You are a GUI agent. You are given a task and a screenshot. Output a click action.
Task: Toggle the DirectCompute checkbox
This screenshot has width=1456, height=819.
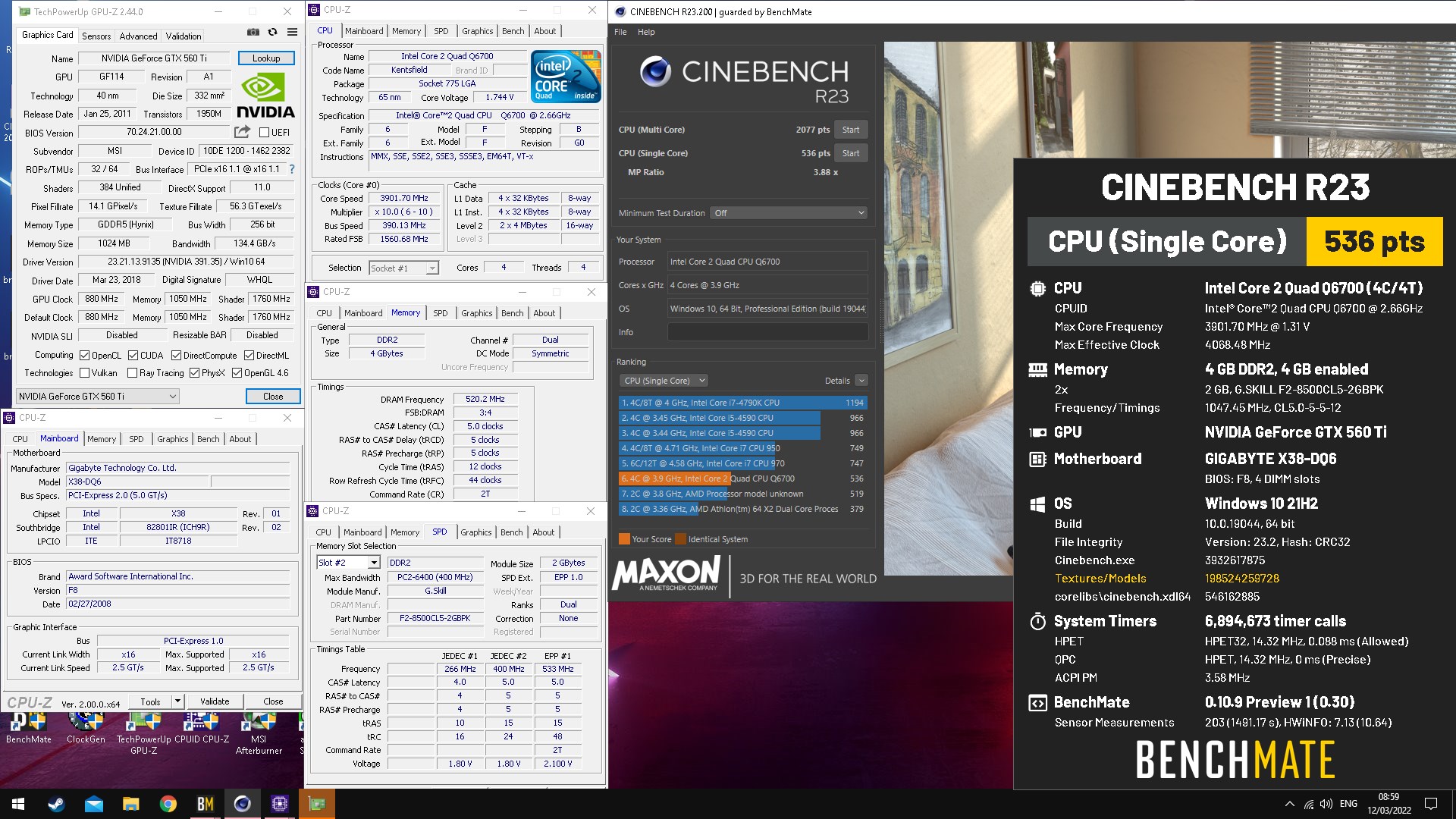176,356
